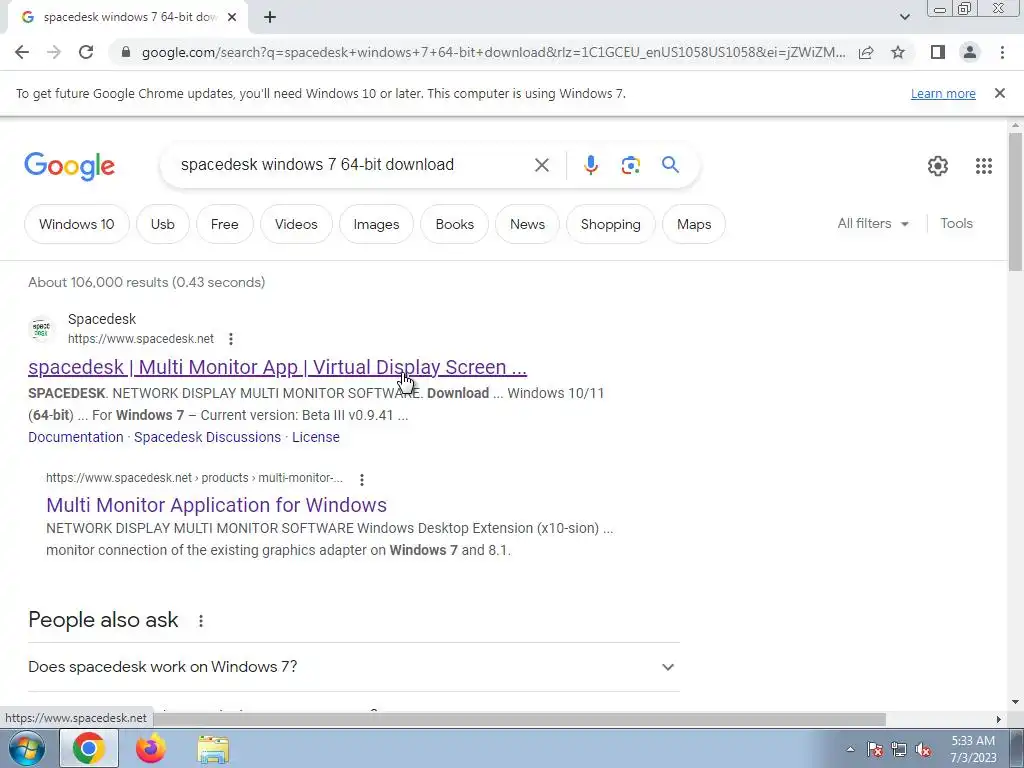Focus the Chrome address bar URL
This screenshot has width=1024, height=768.
click(493, 52)
